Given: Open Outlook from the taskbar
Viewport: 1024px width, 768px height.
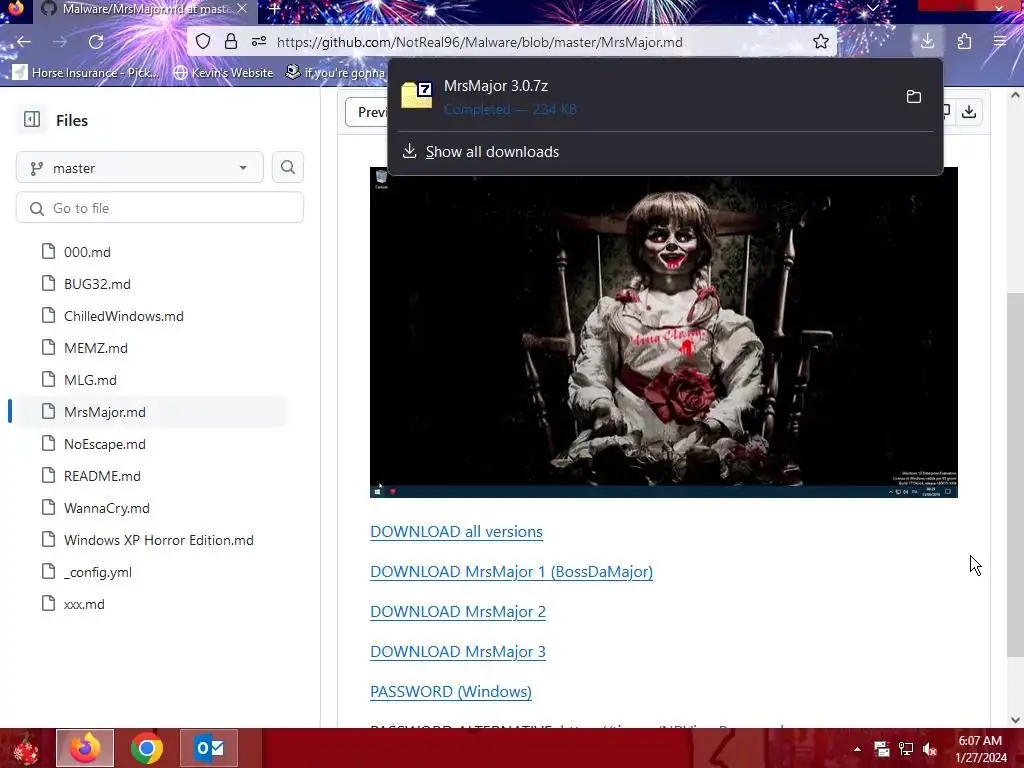Looking at the screenshot, I should [x=209, y=748].
